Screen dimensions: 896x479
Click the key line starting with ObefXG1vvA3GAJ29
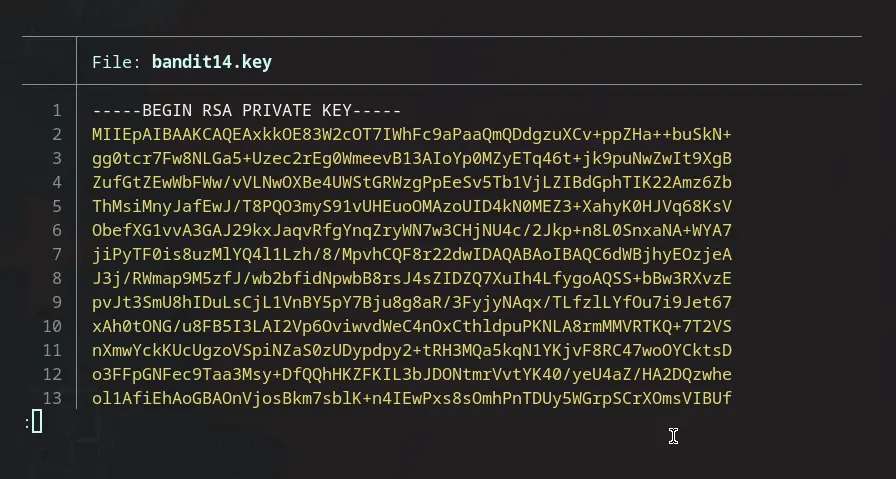click(x=411, y=231)
